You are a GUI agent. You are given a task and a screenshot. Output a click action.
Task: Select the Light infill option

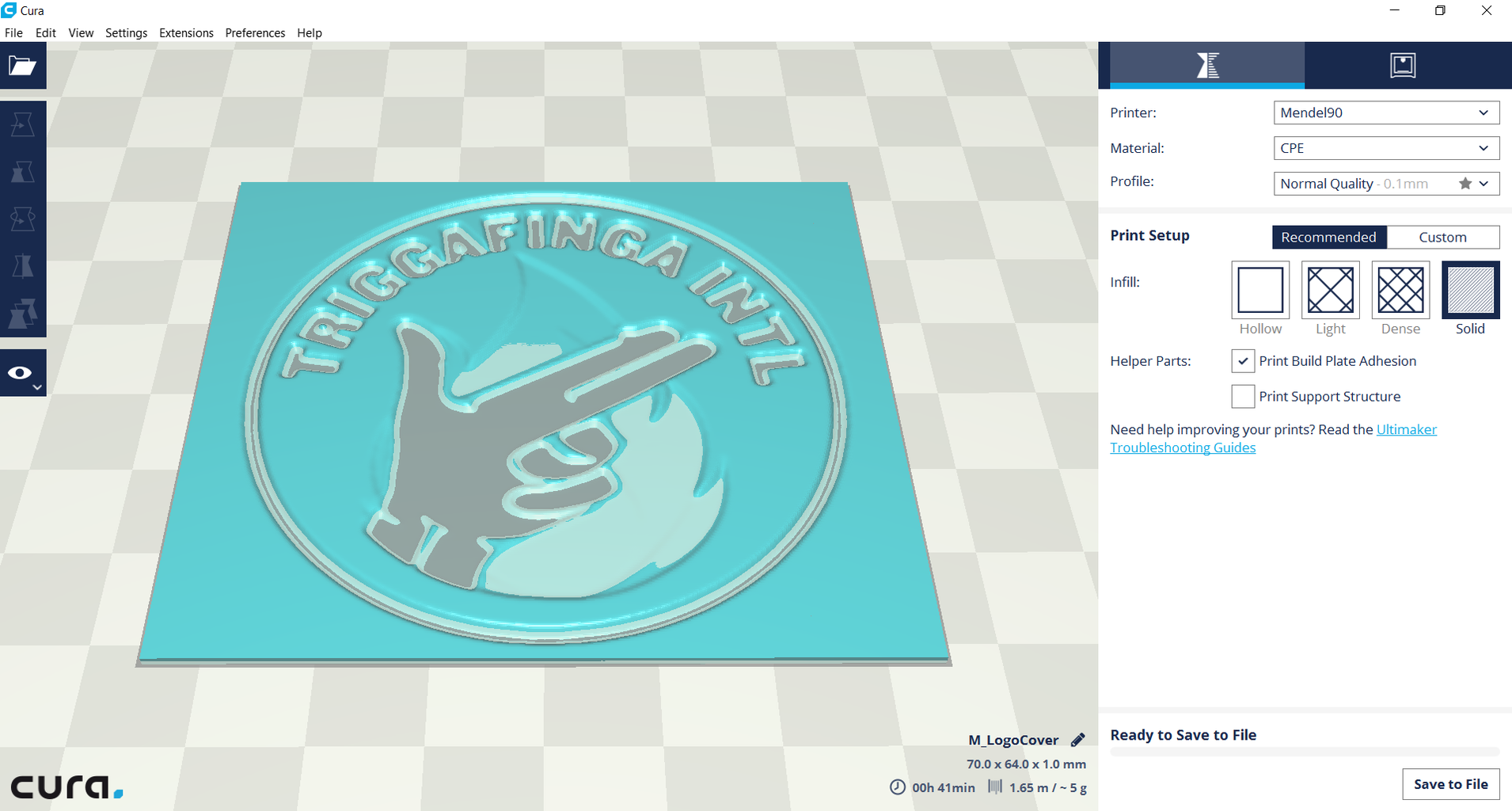[1331, 290]
